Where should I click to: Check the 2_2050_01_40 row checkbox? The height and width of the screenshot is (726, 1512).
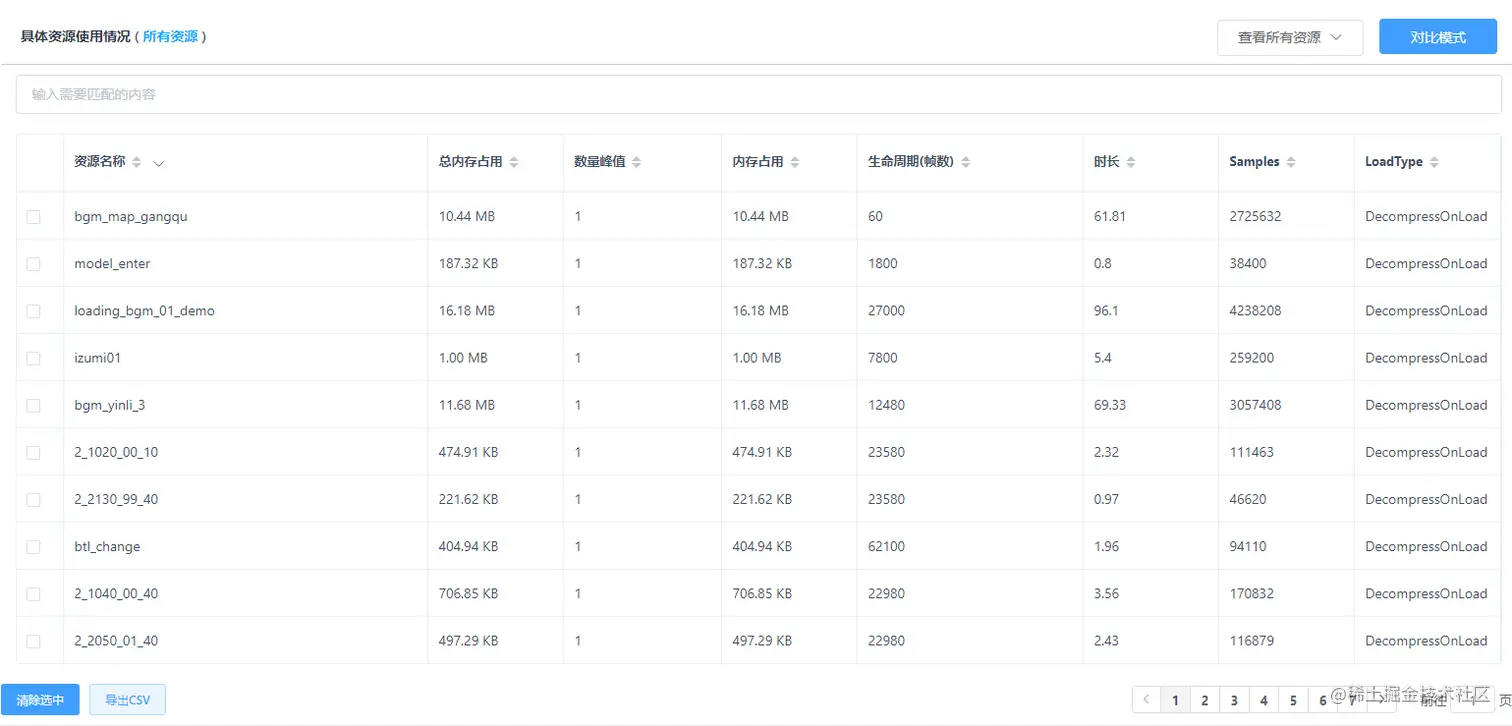click(x=33, y=641)
